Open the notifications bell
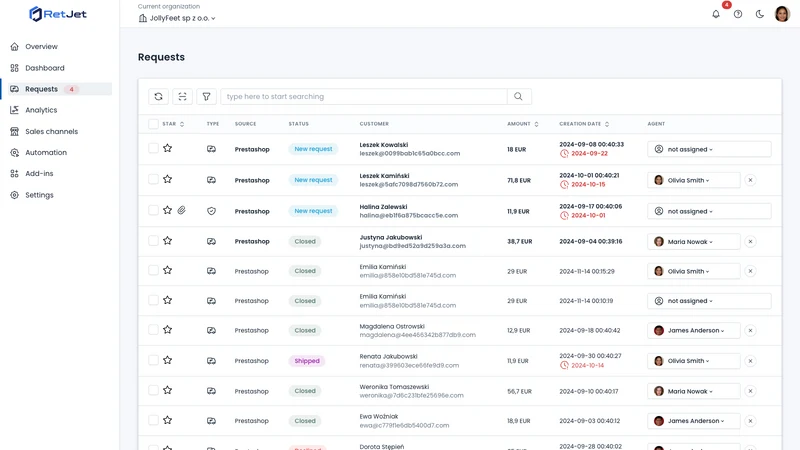800x450 pixels. click(x=716, y=14)
